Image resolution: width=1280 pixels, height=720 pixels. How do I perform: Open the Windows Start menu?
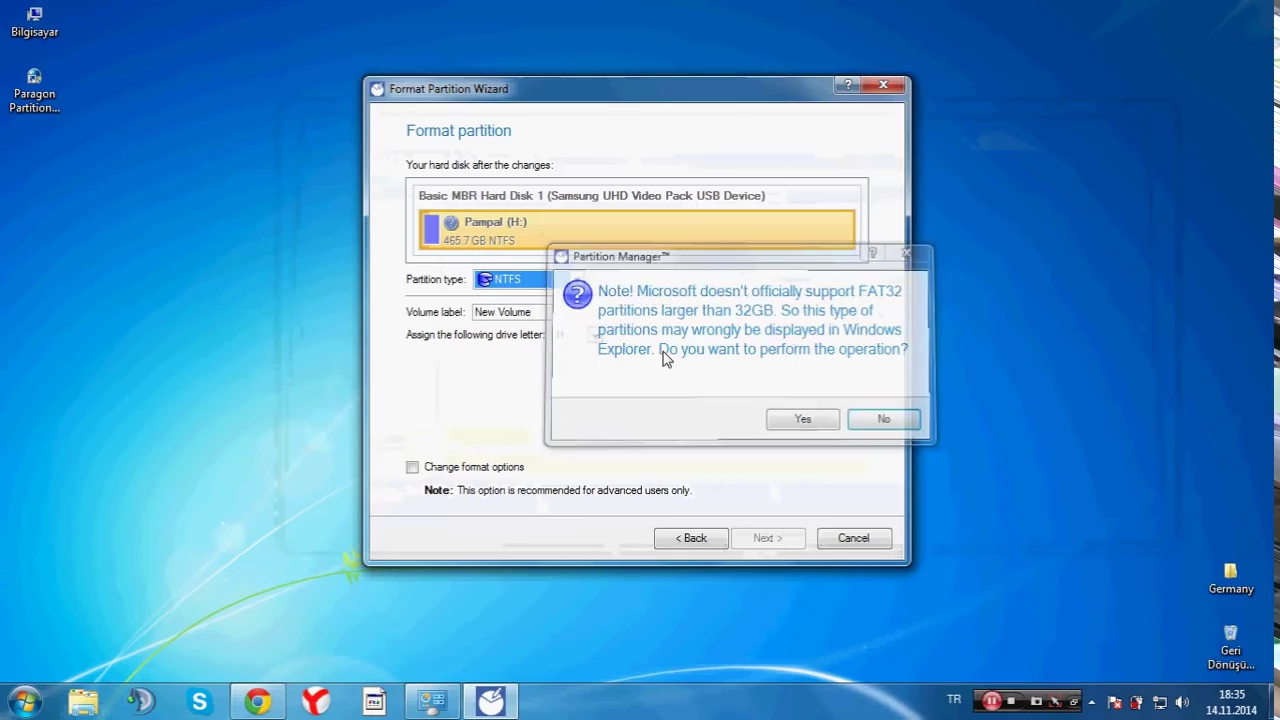[25, 701]
